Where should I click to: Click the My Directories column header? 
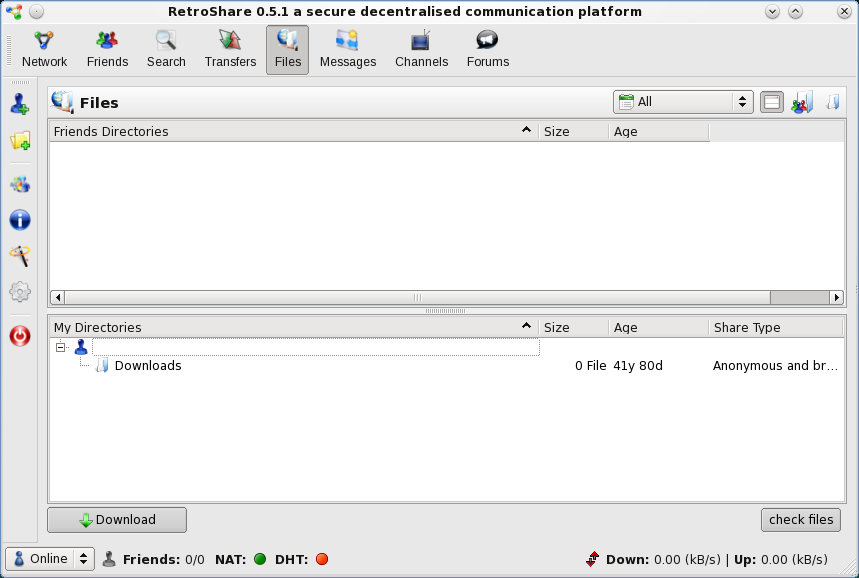[x=294, y=328]
